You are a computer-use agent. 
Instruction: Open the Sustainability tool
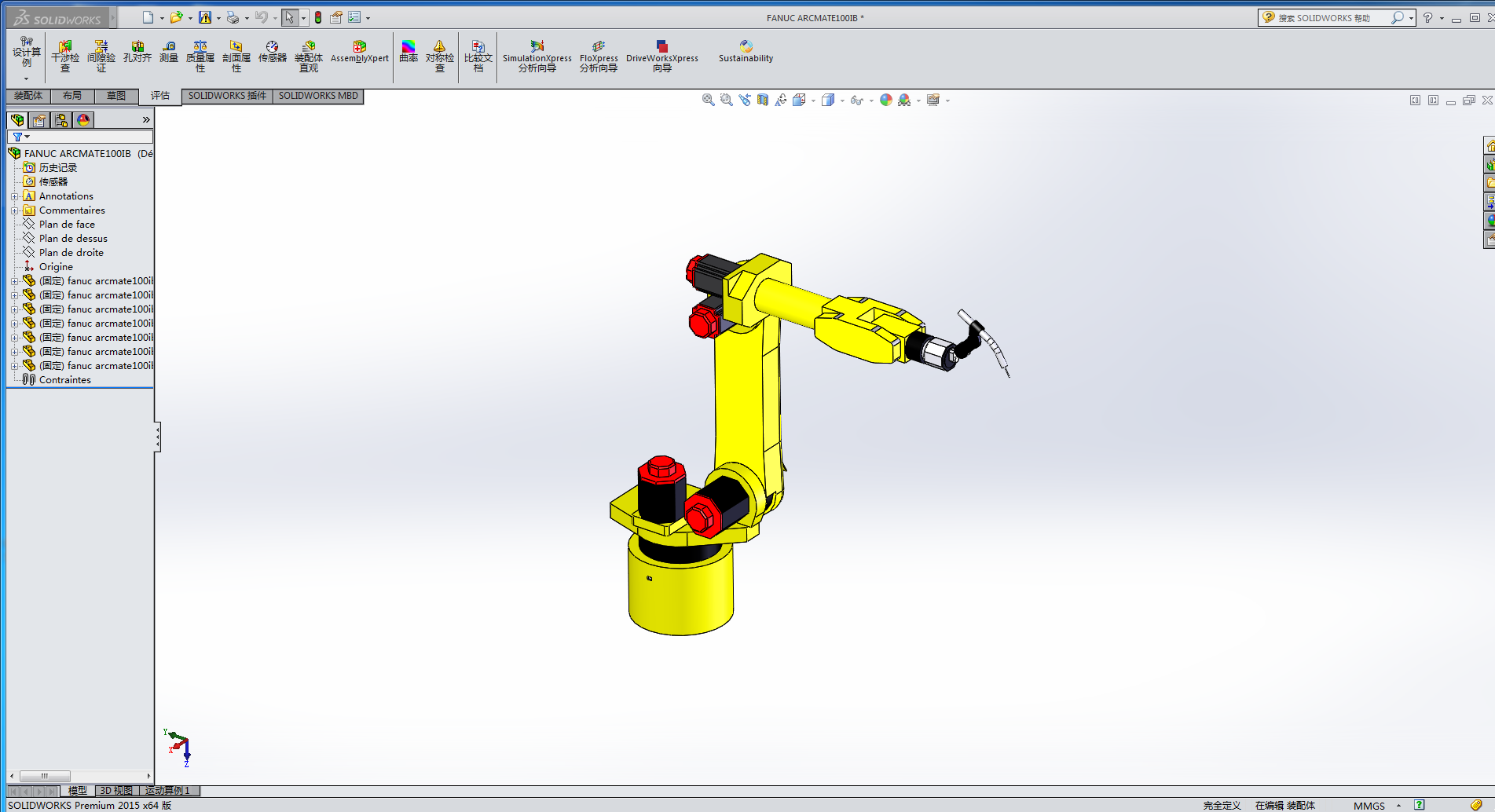coord(744,51)
